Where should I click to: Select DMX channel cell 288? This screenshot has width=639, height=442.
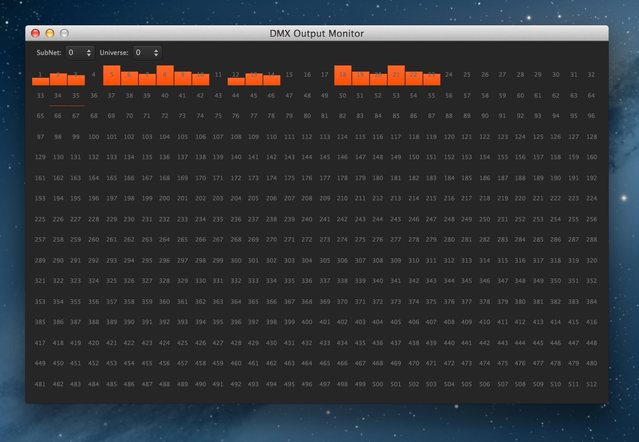coord(591,240)
